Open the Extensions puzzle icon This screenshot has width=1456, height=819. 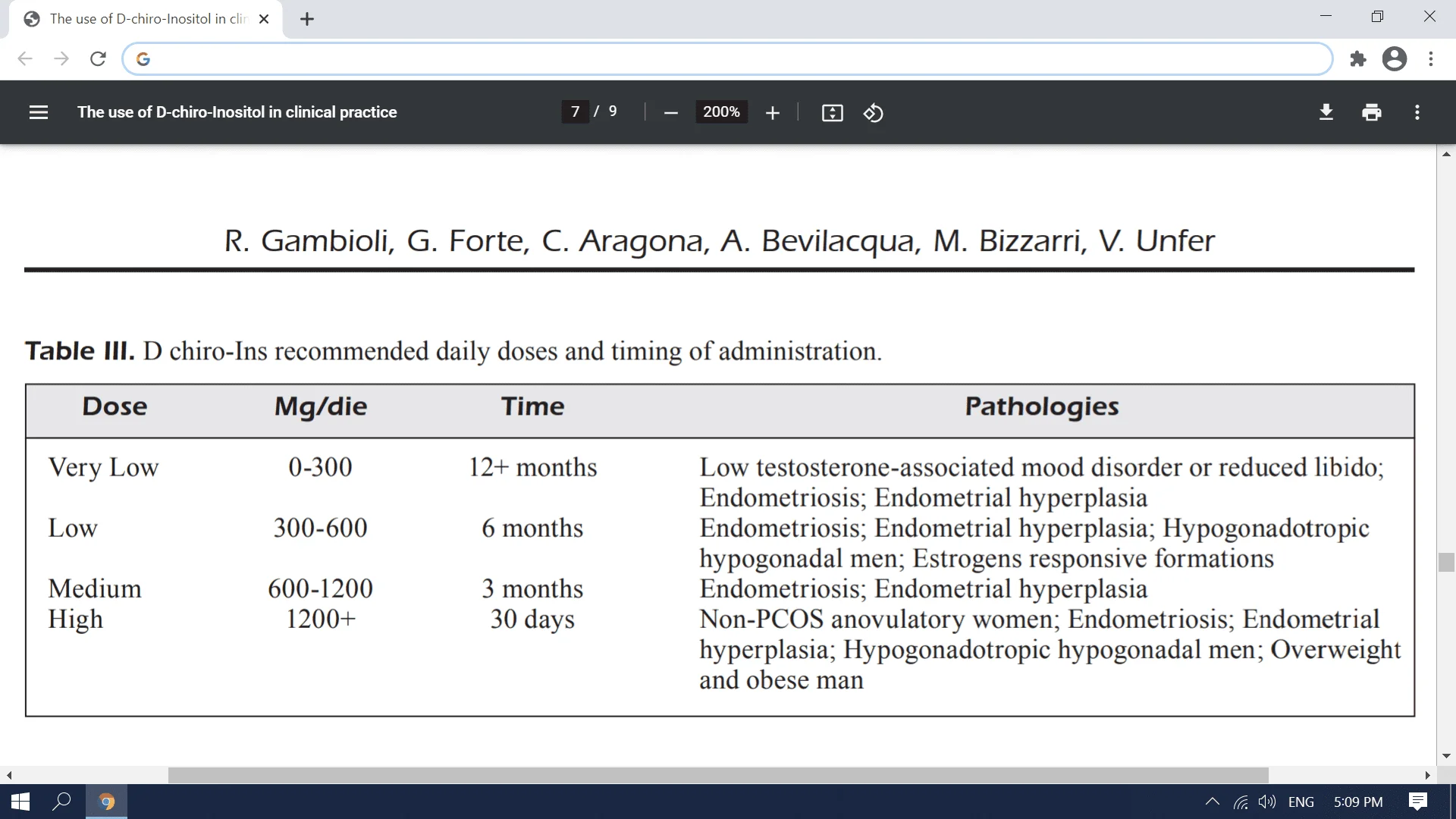pos(1358,59)
